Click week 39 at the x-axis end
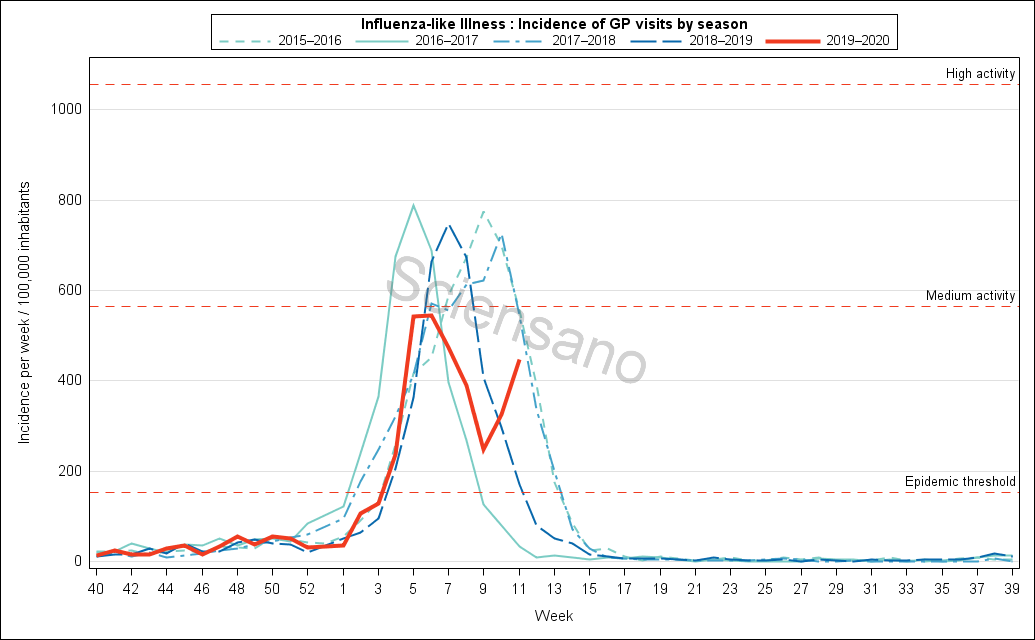Image resolution: width=1035 pixels, height=640 pixels. tap(1012, 588)
